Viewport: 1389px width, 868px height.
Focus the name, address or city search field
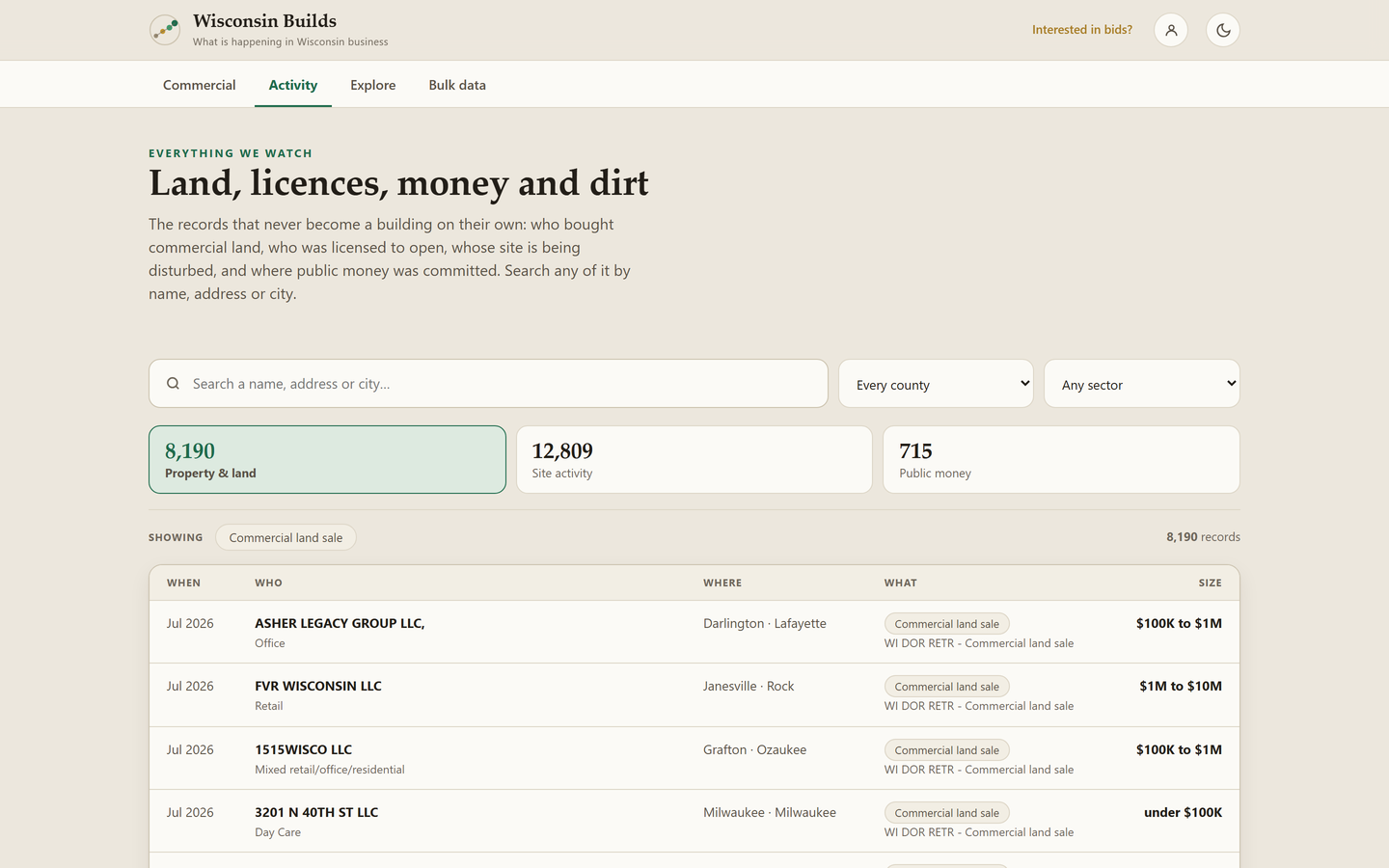pos(488,384)
